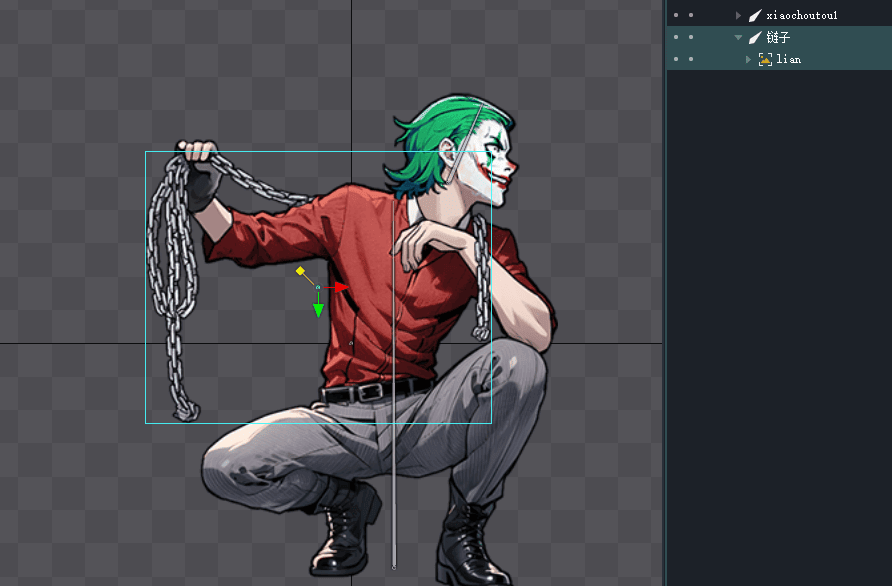Expand the xiaochoutou1 tree node
Viewport: 892px width, 586px height.
[x=738, y=16]
